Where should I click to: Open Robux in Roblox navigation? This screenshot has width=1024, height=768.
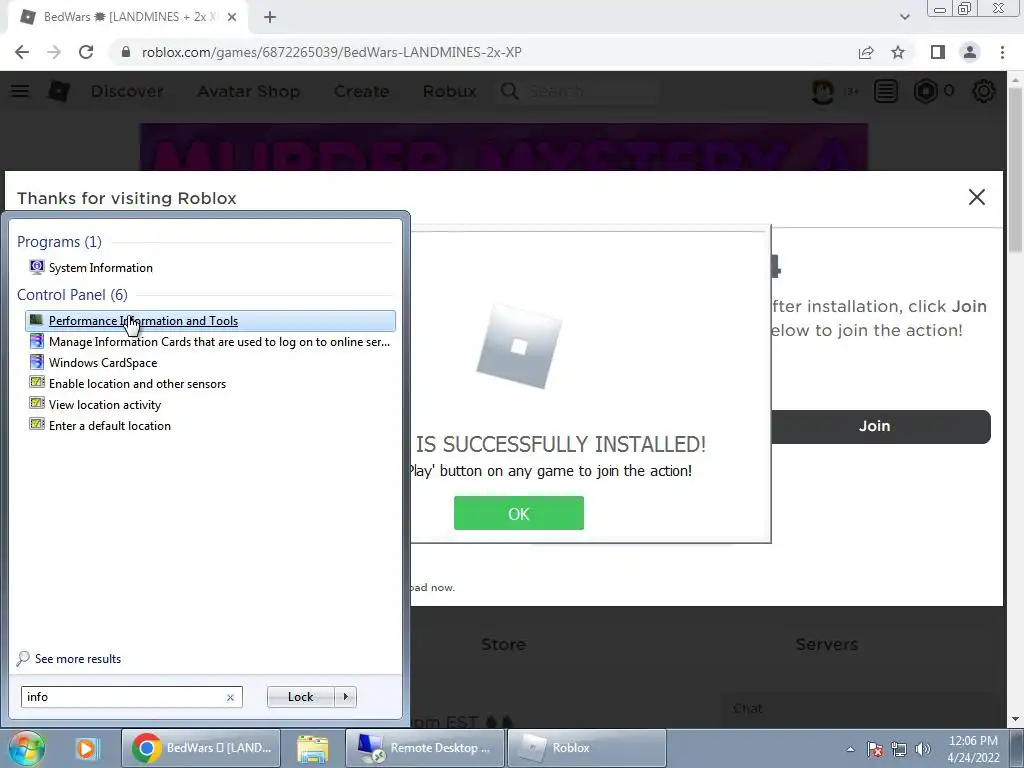pyautogui.click(x=449, y=91)
